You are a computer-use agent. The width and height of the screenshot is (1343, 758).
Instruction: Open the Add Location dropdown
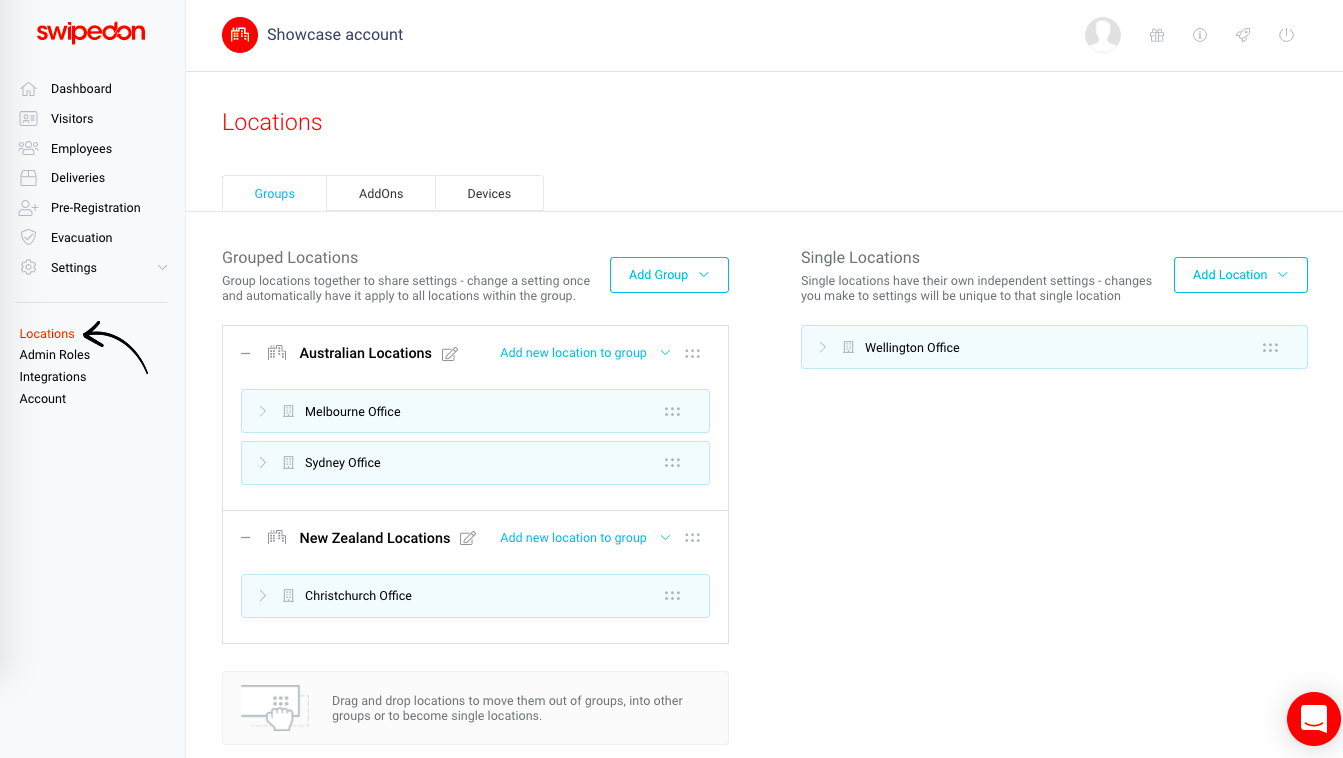[1240, 275]
